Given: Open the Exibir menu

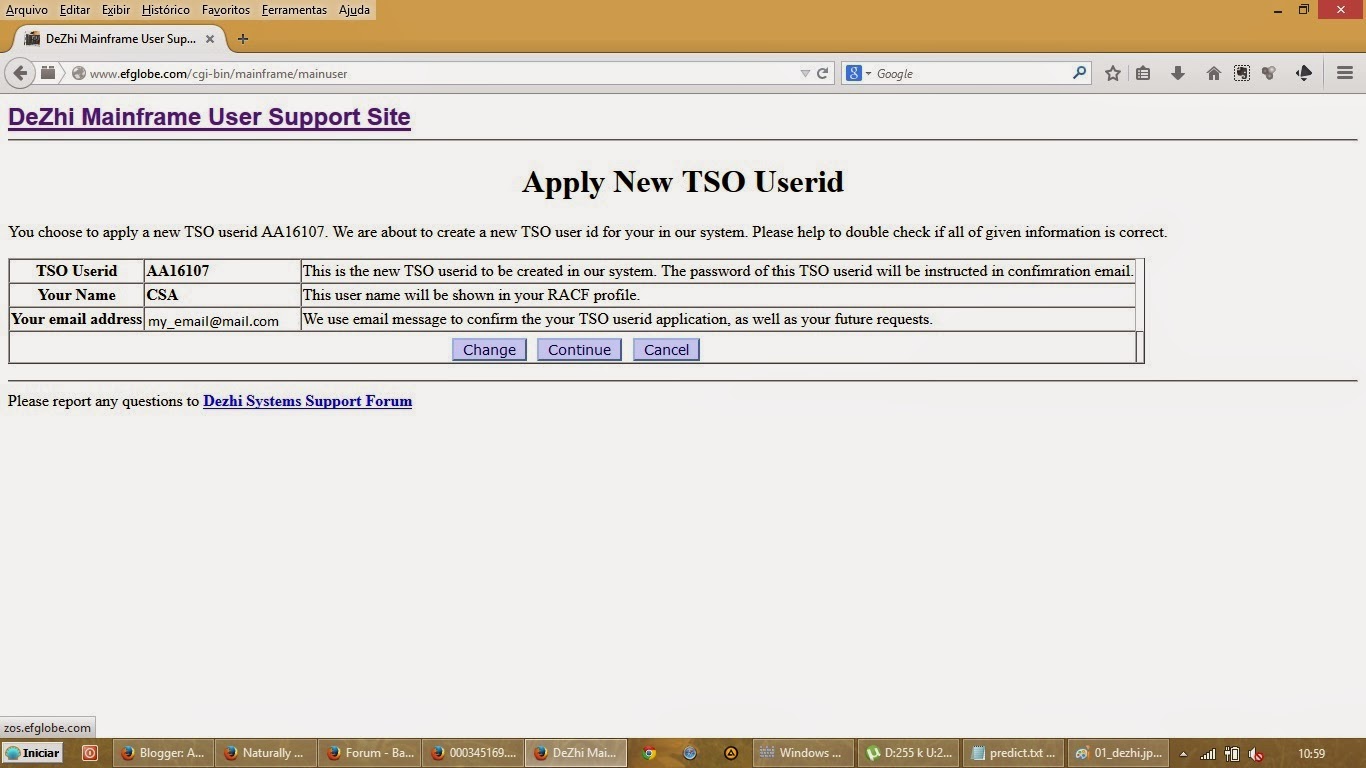Looking at the screenshot, I should point(116,10).
